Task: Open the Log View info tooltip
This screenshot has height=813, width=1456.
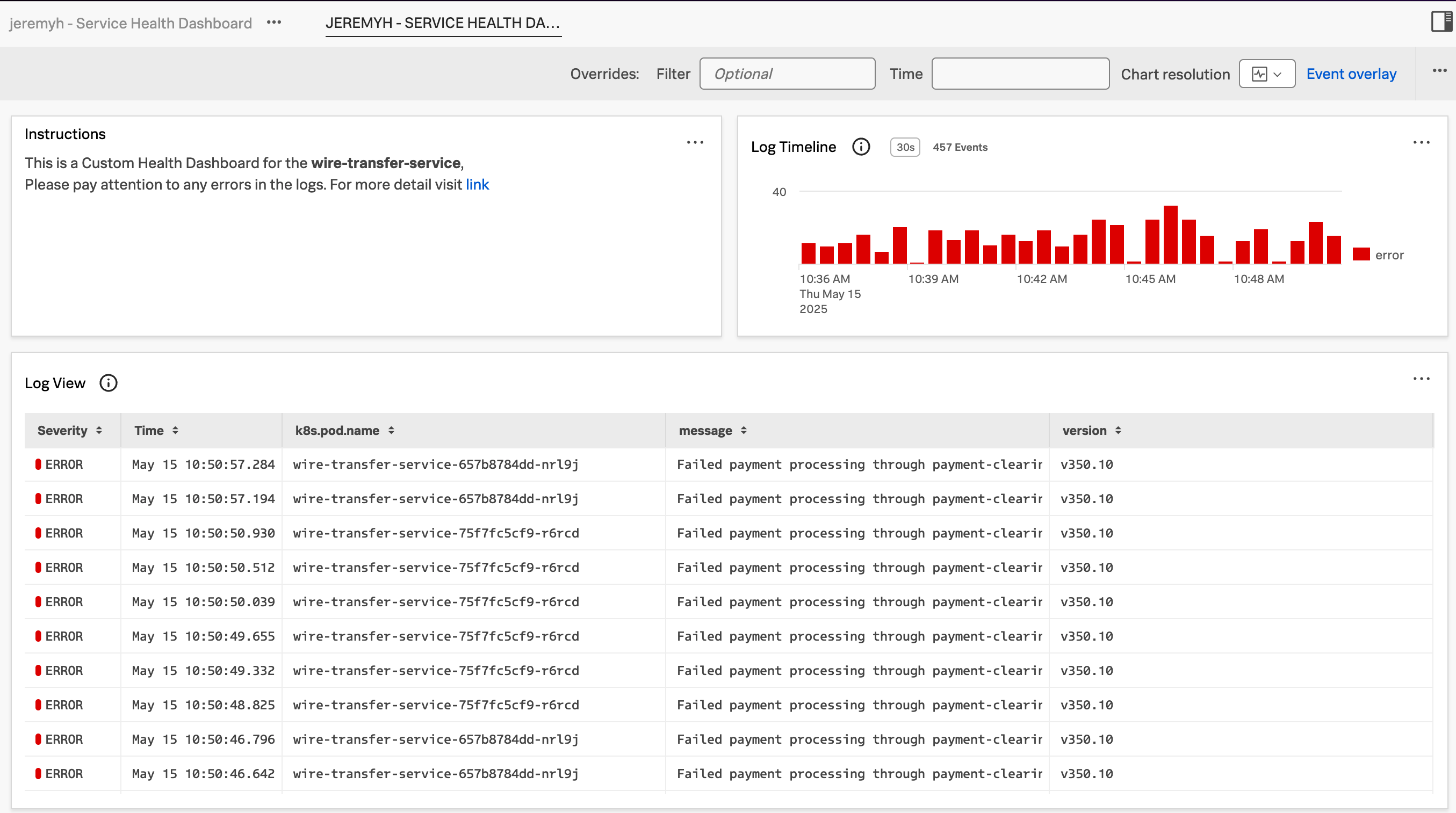Action: point(108,382)
